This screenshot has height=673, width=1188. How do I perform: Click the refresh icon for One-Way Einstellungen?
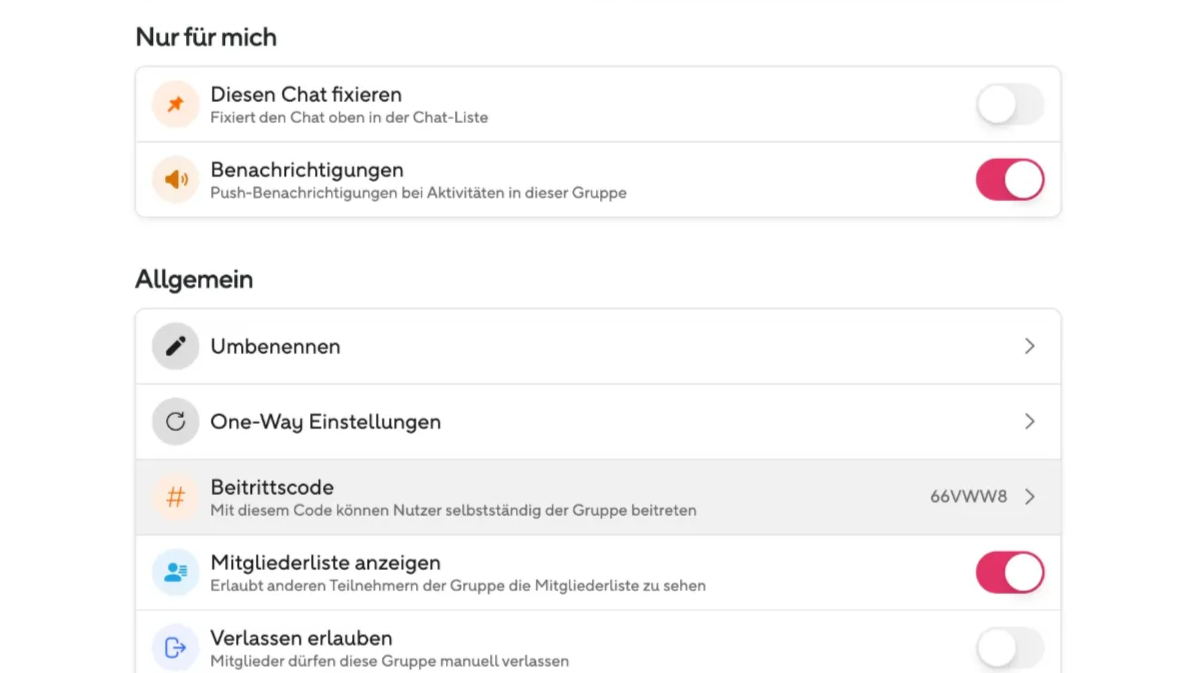(175, 421)
